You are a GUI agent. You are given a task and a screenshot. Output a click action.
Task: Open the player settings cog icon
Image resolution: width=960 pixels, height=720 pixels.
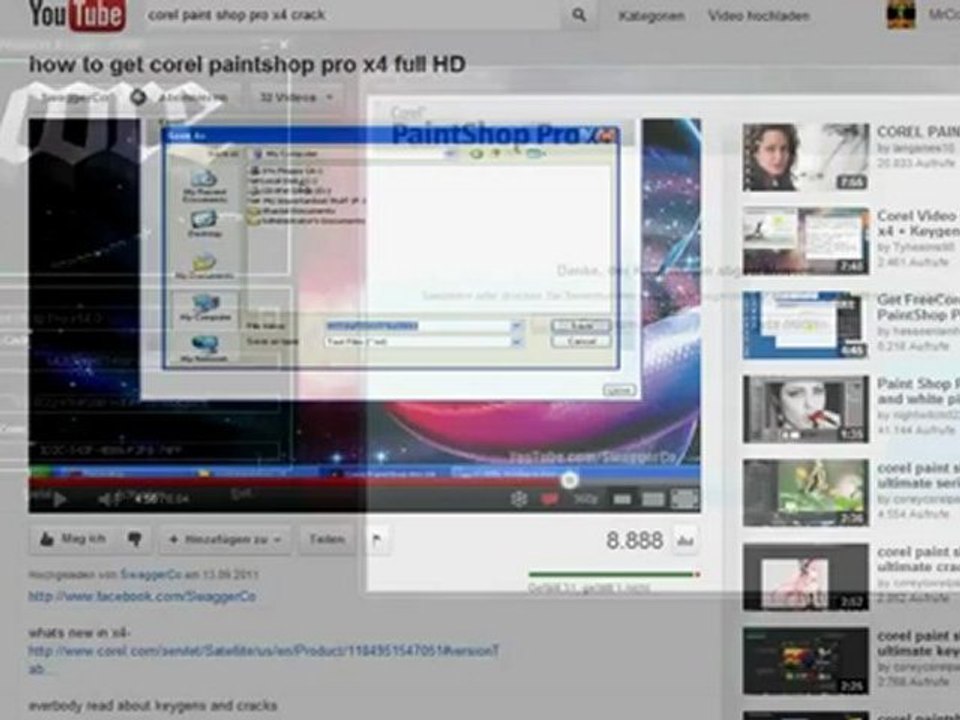(x=519, y=500)
